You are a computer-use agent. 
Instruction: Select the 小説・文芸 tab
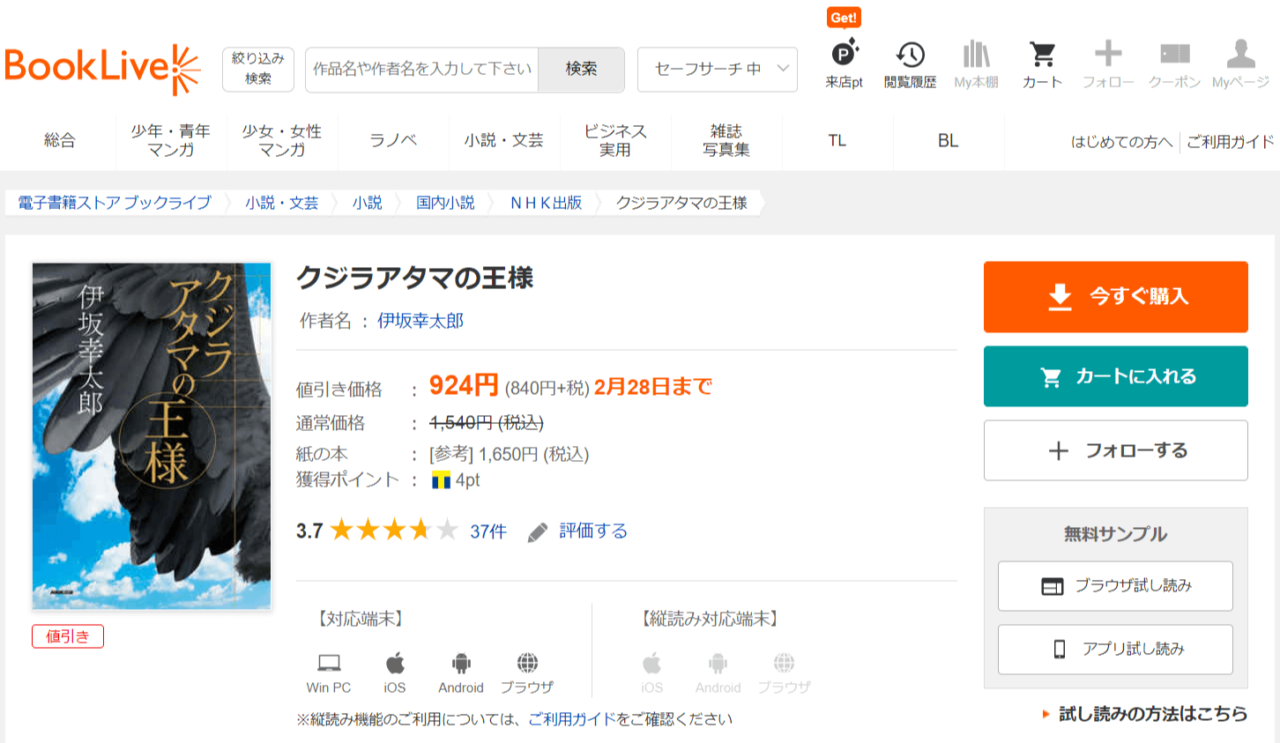coord(504,141)
